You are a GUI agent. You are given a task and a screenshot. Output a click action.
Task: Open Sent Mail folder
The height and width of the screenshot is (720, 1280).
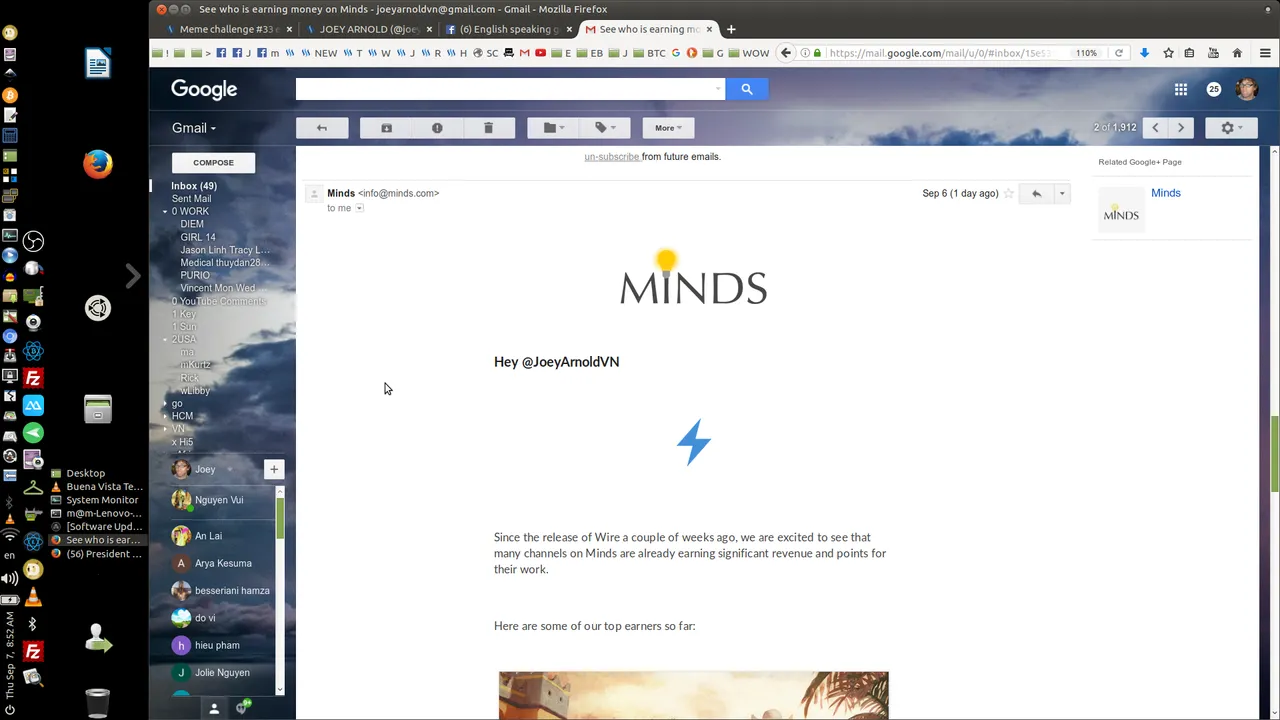coord(191,199)
